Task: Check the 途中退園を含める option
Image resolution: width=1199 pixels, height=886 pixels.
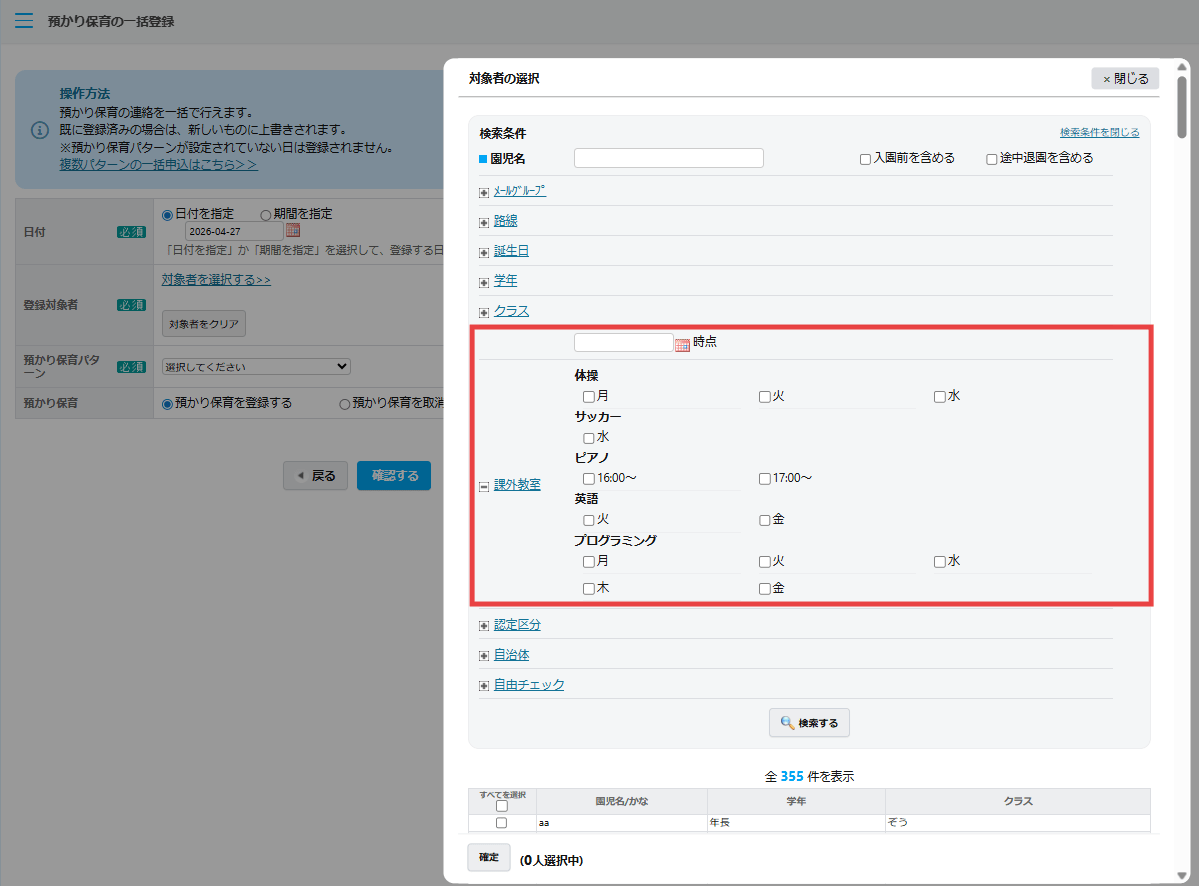Action: point(991,157)
